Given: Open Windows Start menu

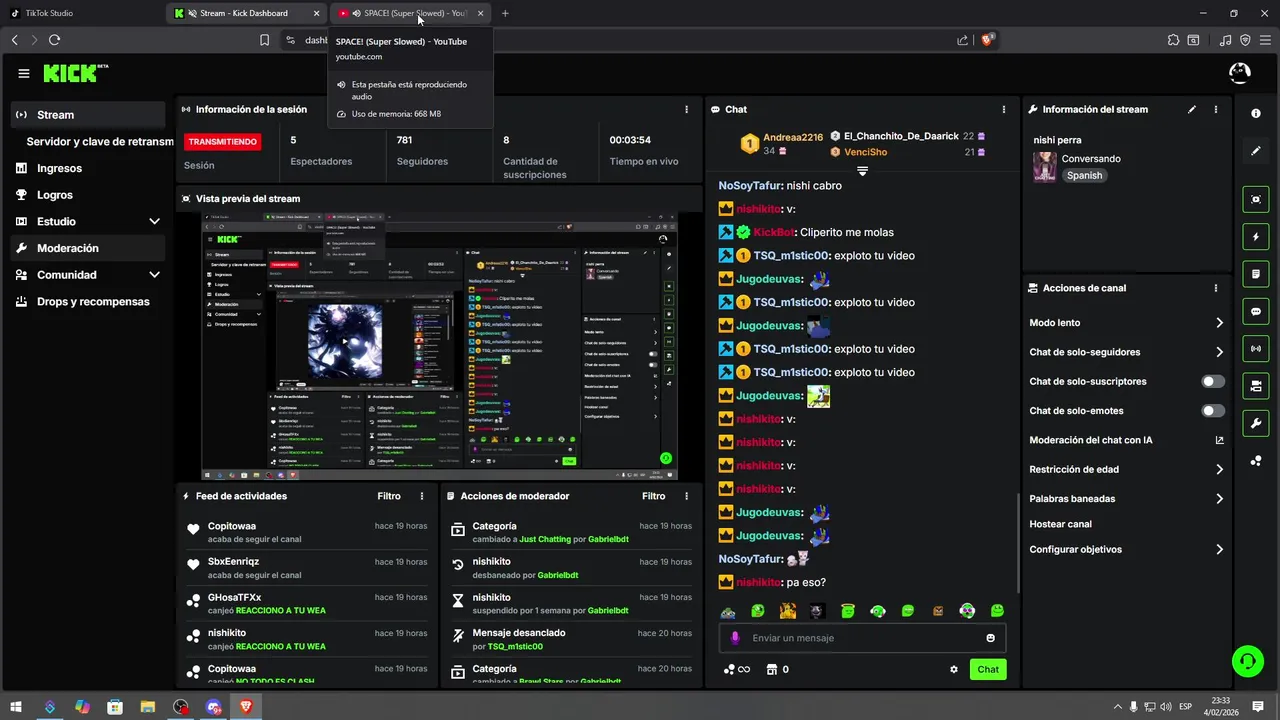Looking at the screenshot, I should point(17,707).
